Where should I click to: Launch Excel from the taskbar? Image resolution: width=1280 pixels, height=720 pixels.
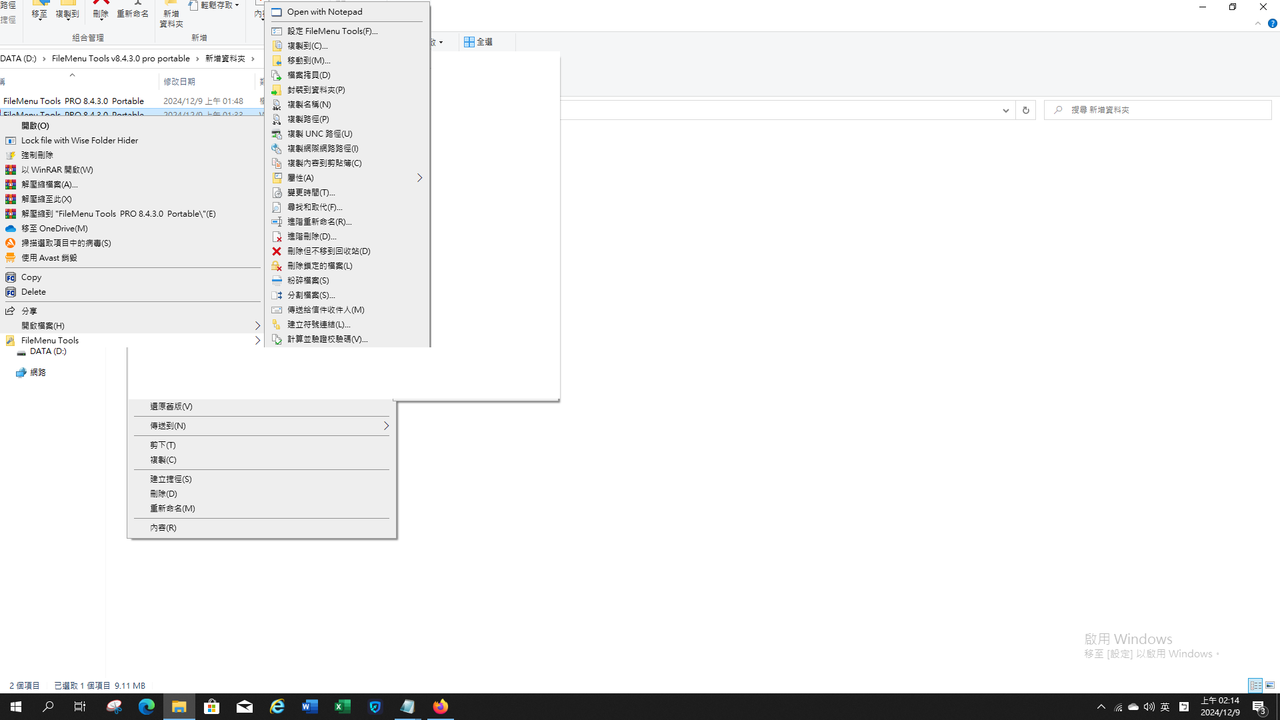click(x=342, y=707)
